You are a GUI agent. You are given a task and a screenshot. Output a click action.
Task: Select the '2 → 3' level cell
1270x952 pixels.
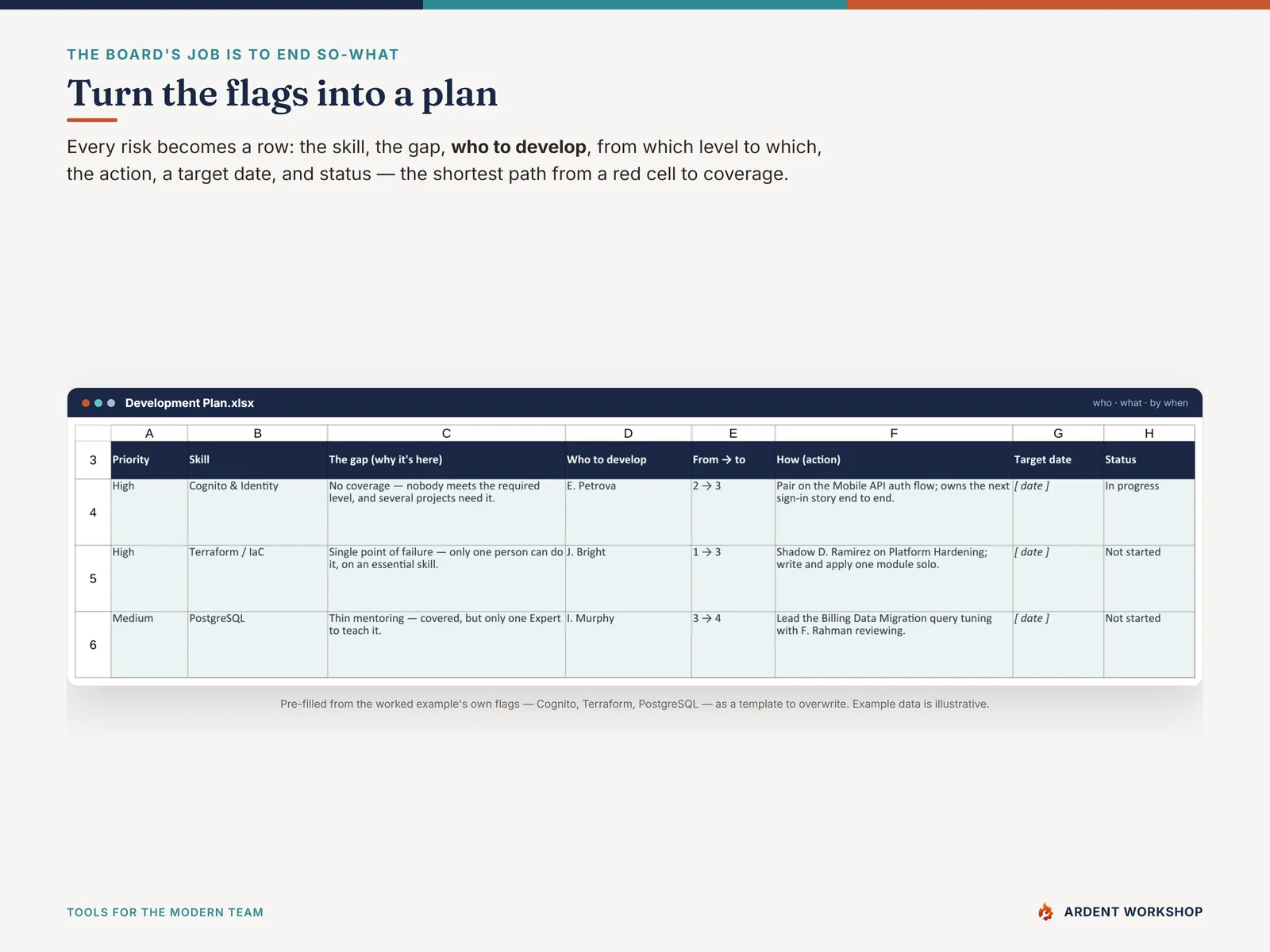[x=733, y=512]
